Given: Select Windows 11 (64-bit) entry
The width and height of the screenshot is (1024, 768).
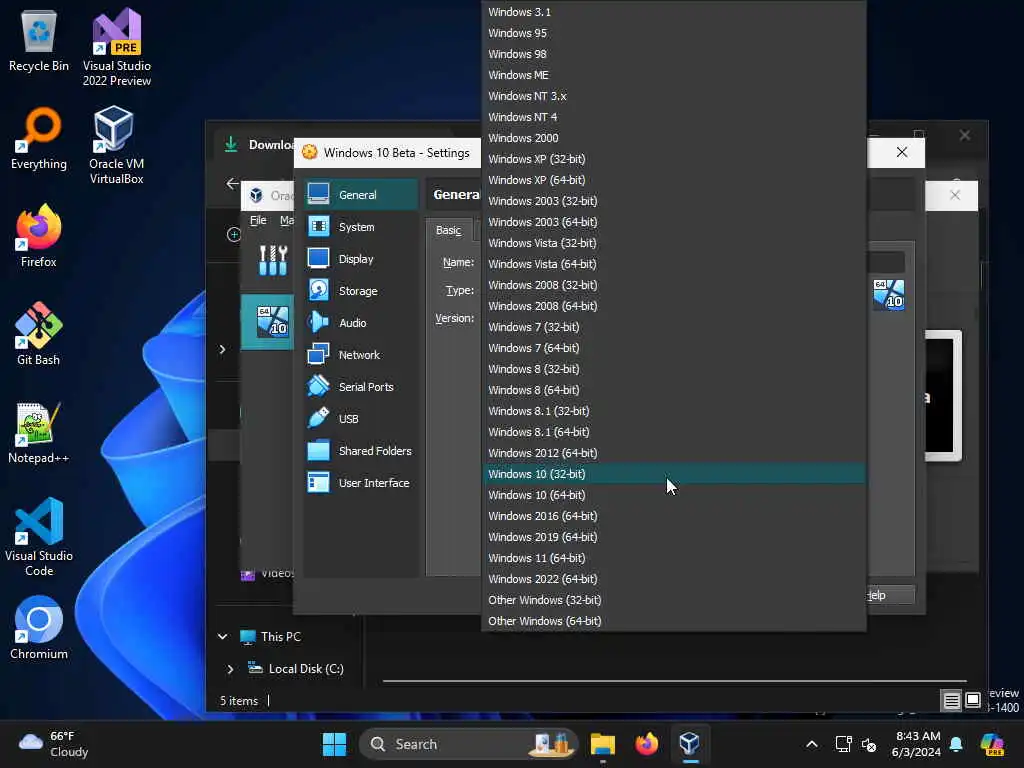Looking at the screenshot, I should [674, 558].
